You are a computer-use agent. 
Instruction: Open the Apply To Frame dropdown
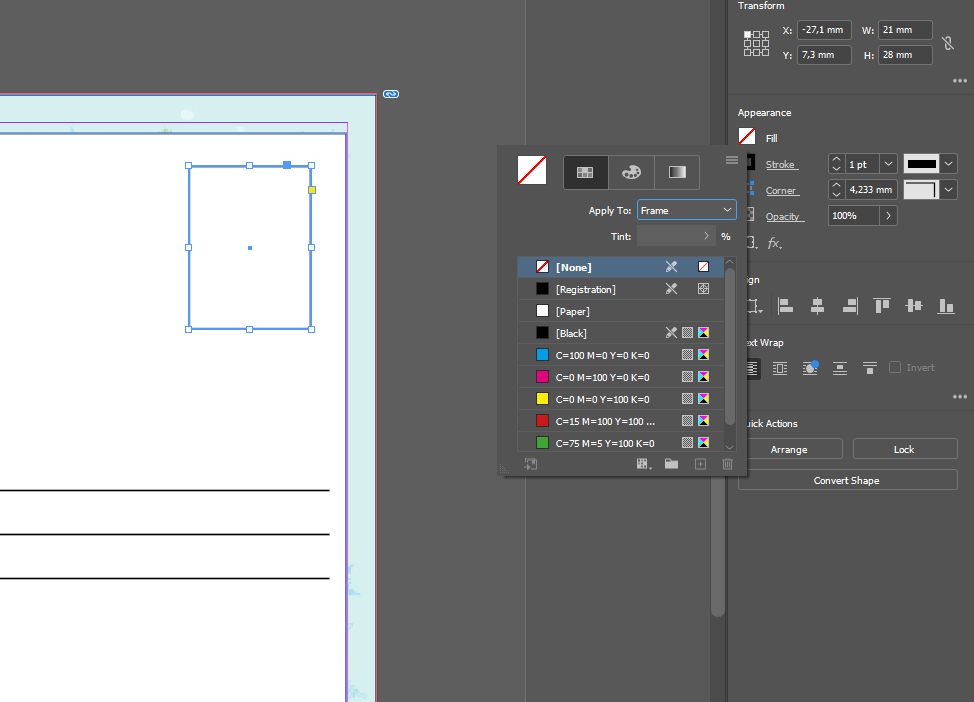686,210
